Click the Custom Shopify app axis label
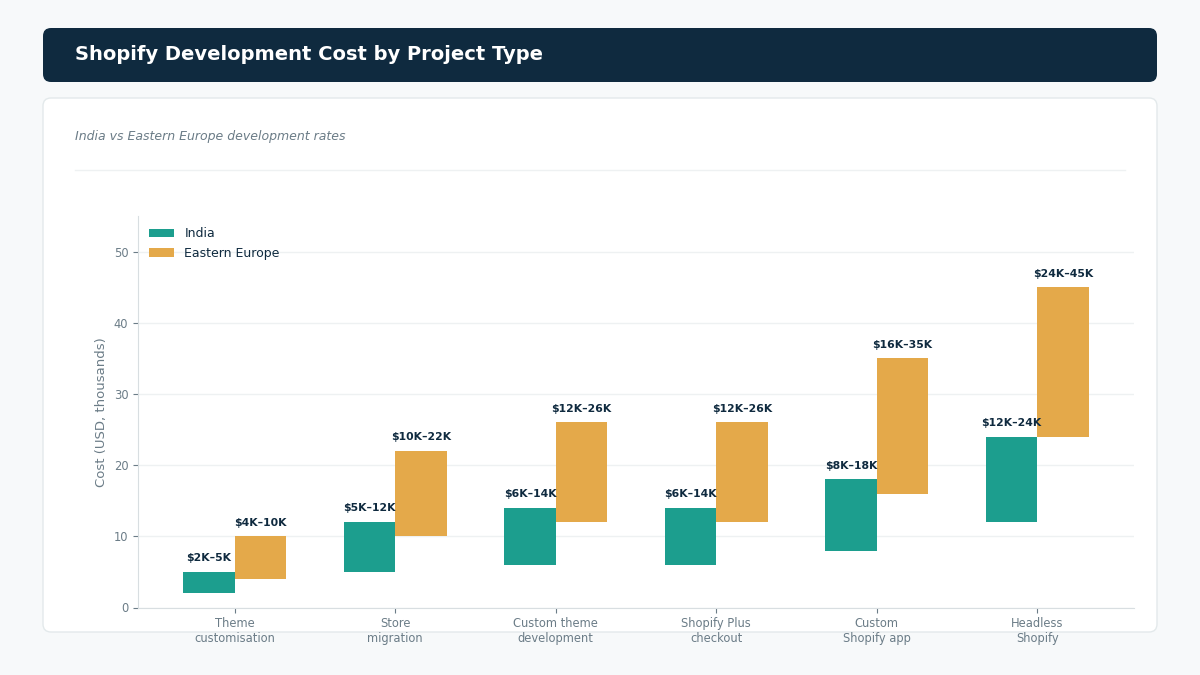1200x675 pixels. click(x=877, y=631)
